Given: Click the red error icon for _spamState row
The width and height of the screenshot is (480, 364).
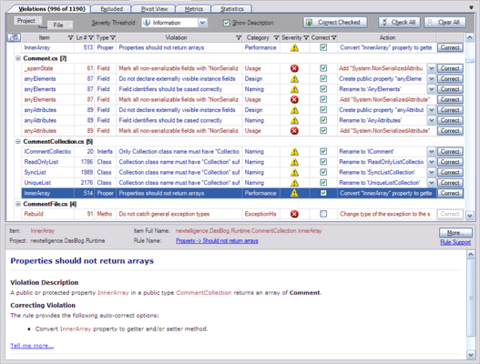Looking at the screenshot, I should (x=294, y=68).
